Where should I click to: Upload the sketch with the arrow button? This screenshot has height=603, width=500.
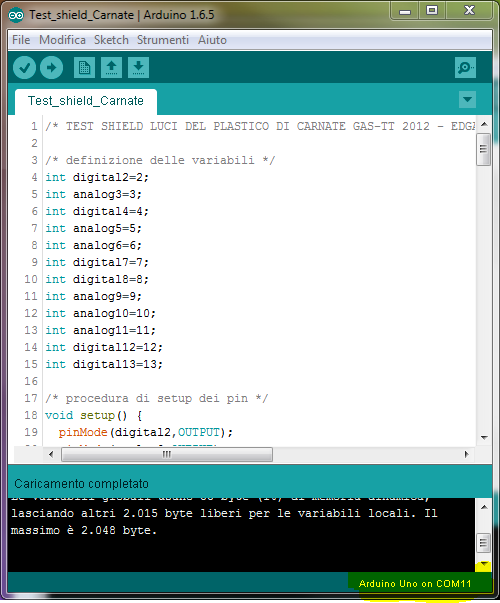click(52, 68)
